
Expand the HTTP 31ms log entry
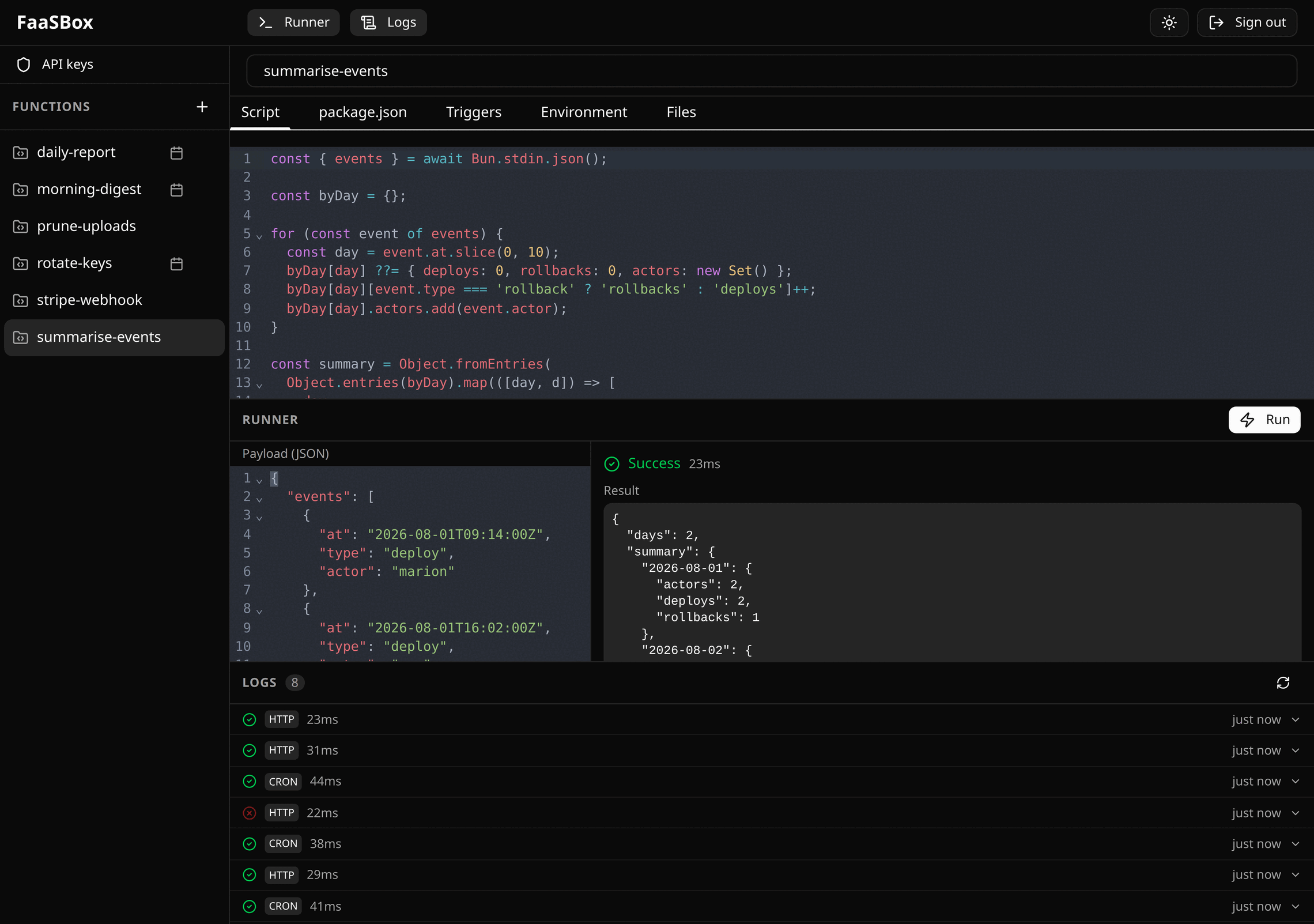click(771, 750)
